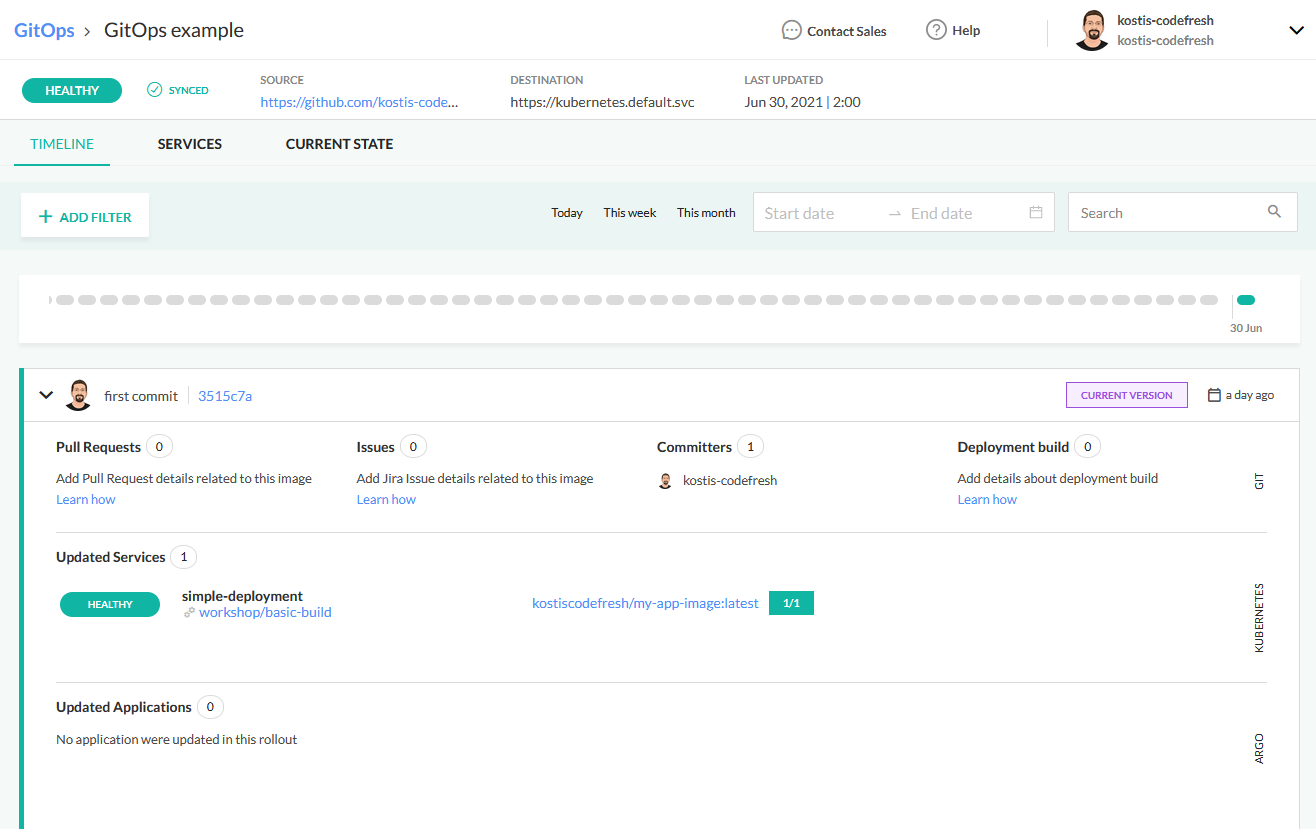Click the link icon beside workshop/basic-build
The height and width of the screenshot is (829, 1316).
point(189,613)
